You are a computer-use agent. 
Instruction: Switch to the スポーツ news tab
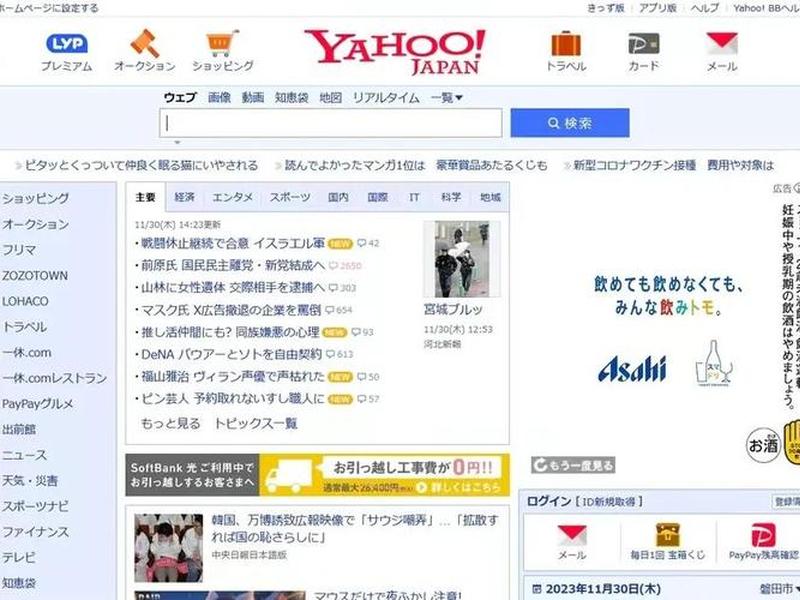[290, 197]
